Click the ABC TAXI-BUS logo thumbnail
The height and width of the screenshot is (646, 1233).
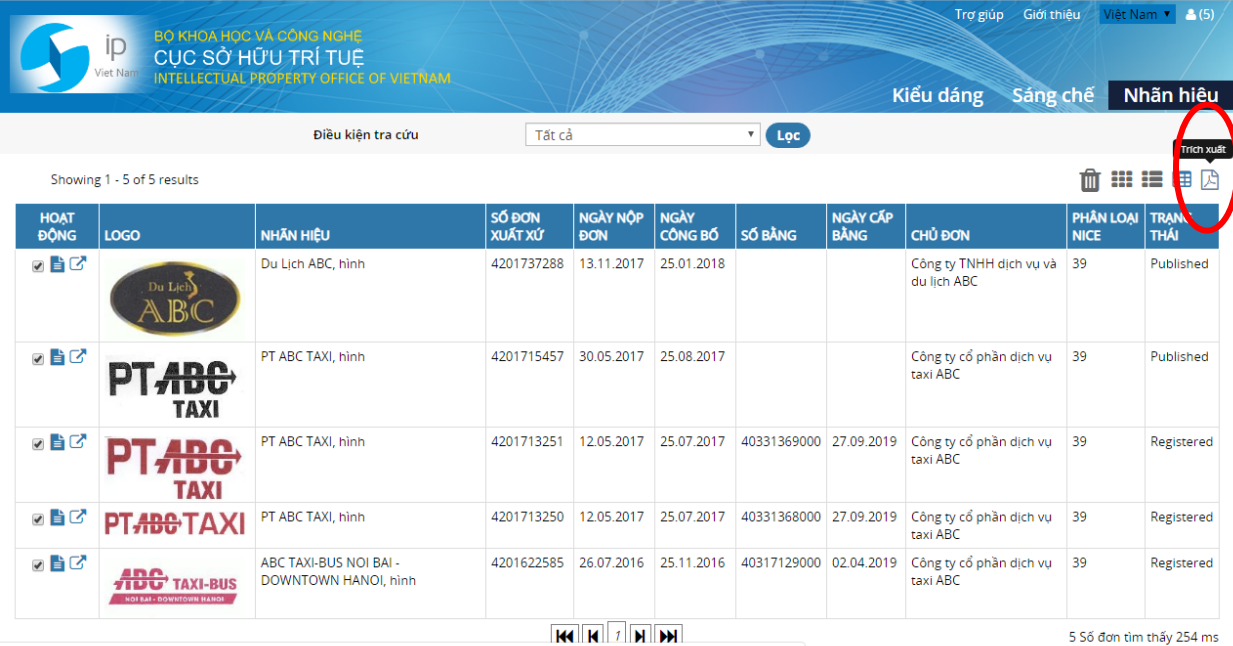(x=174, y=585)
